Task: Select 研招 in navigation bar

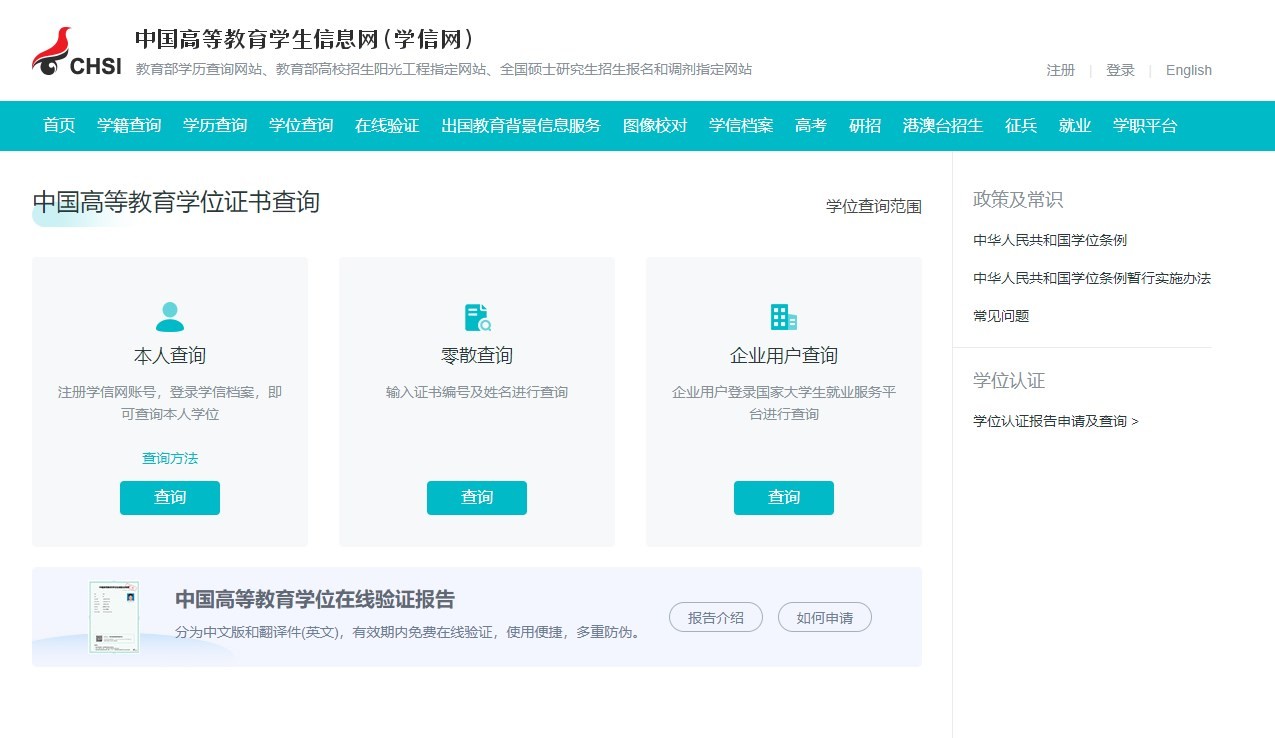Action: 865,126
